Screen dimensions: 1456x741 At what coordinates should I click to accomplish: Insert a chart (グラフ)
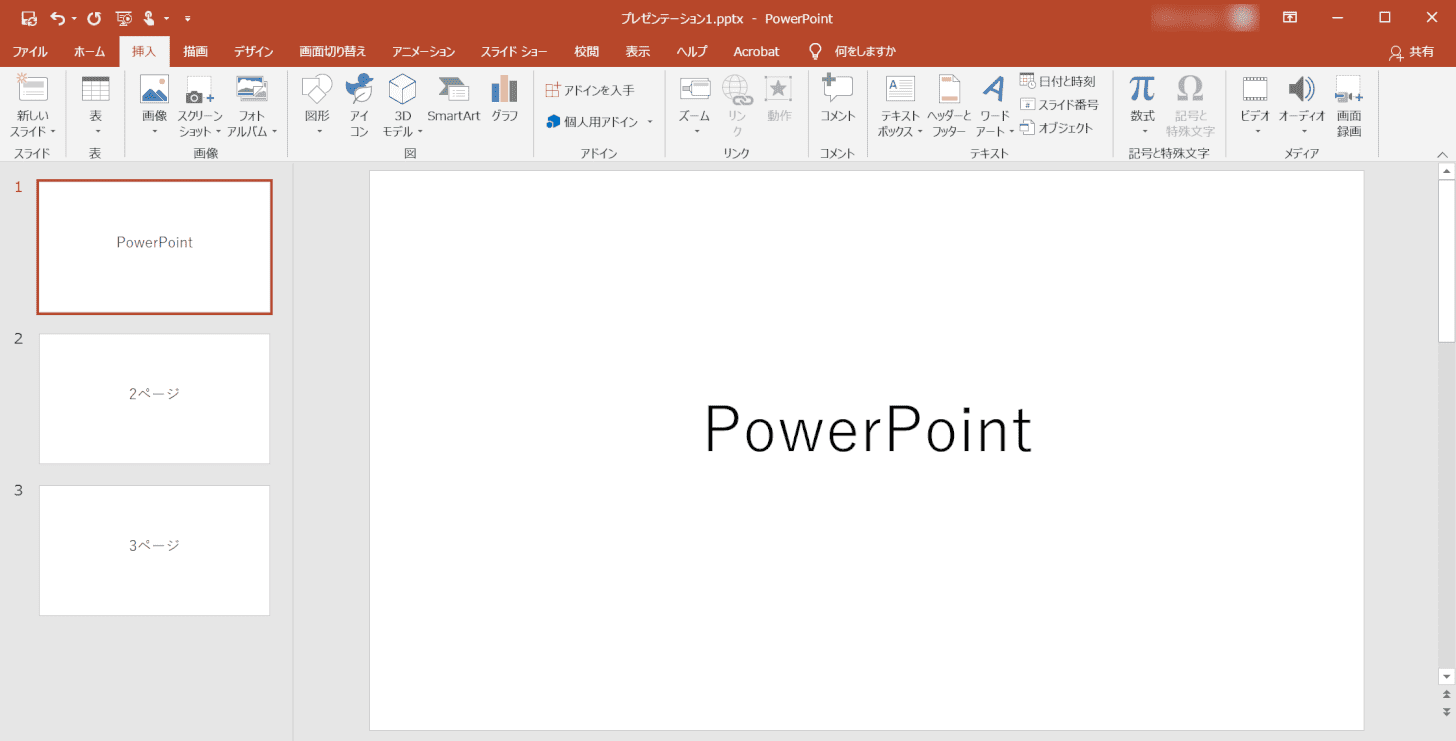click(505, 99)
